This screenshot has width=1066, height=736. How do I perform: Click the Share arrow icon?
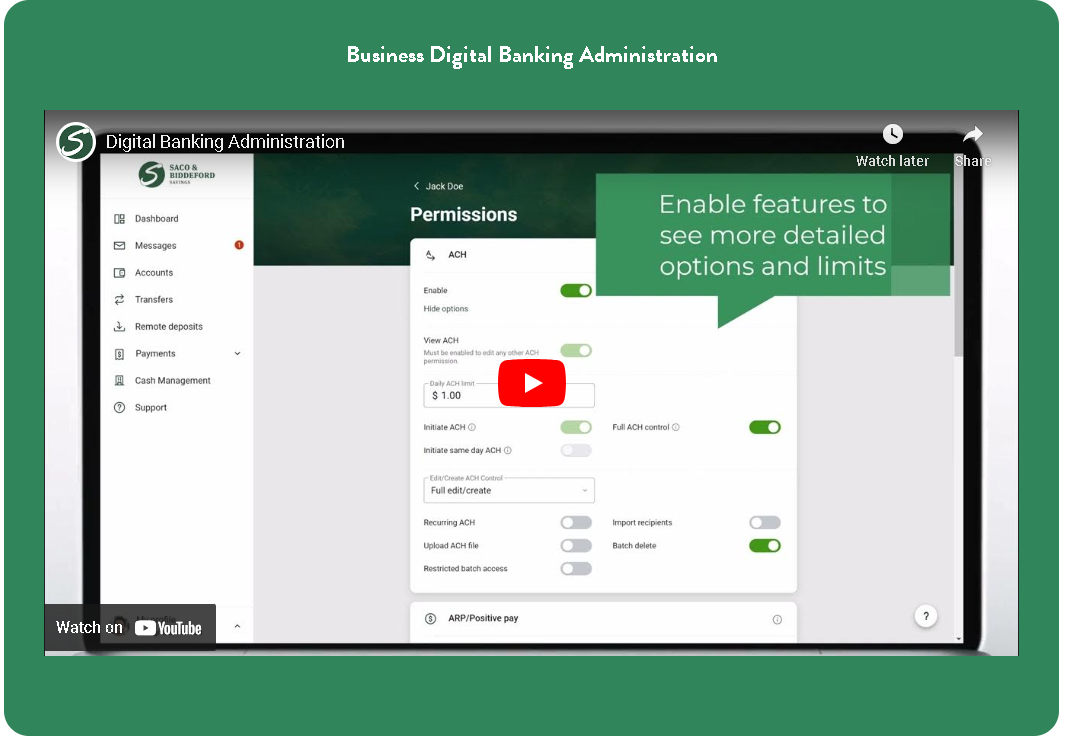(973, 134)
